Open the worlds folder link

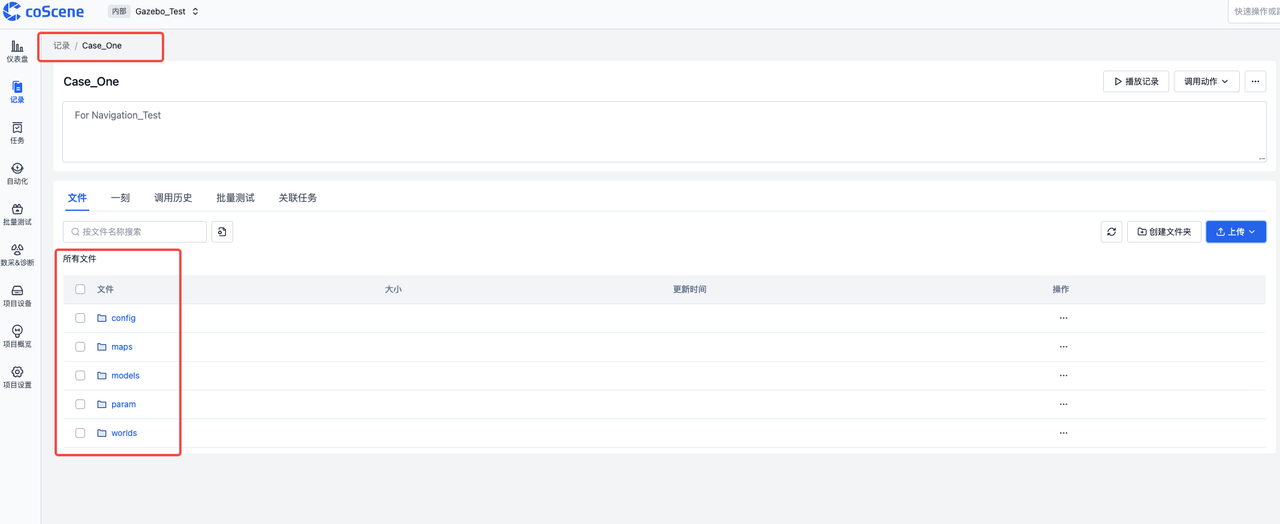(x=124, y=433)
